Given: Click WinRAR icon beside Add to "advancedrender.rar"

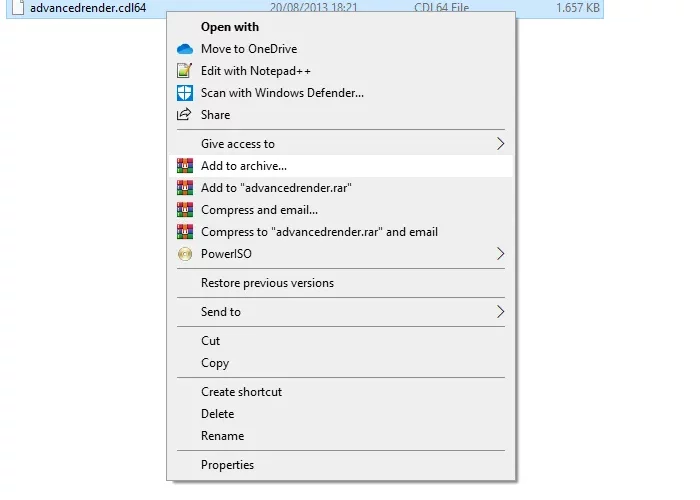Looking at the screenshot, I should [x=185, y=188].
